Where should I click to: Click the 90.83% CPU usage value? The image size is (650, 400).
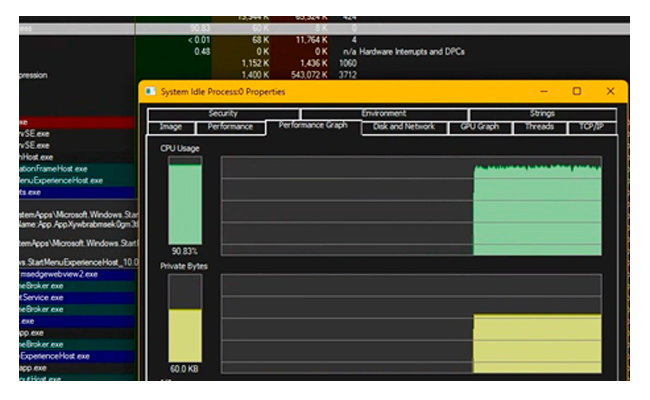coord(185,251)
